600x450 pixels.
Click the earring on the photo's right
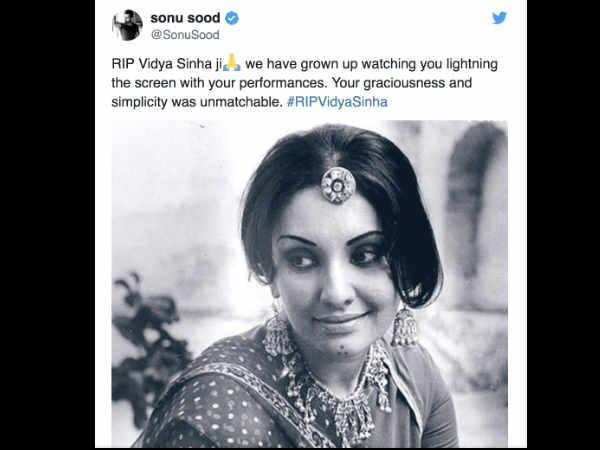pos(404,325)
